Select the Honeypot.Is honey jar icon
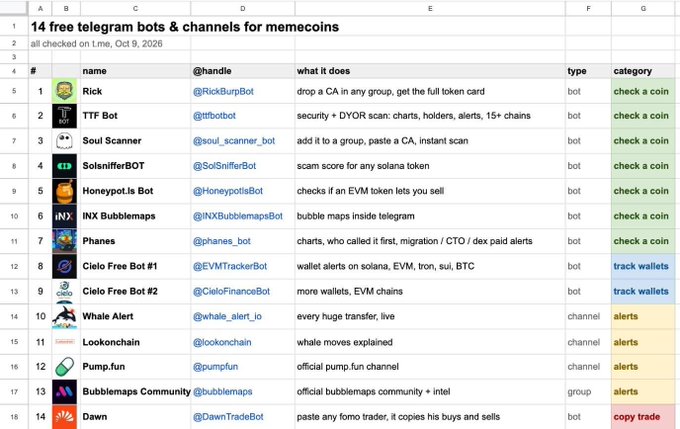This screenshot has height=429, width=680. (x=64, y=191)
